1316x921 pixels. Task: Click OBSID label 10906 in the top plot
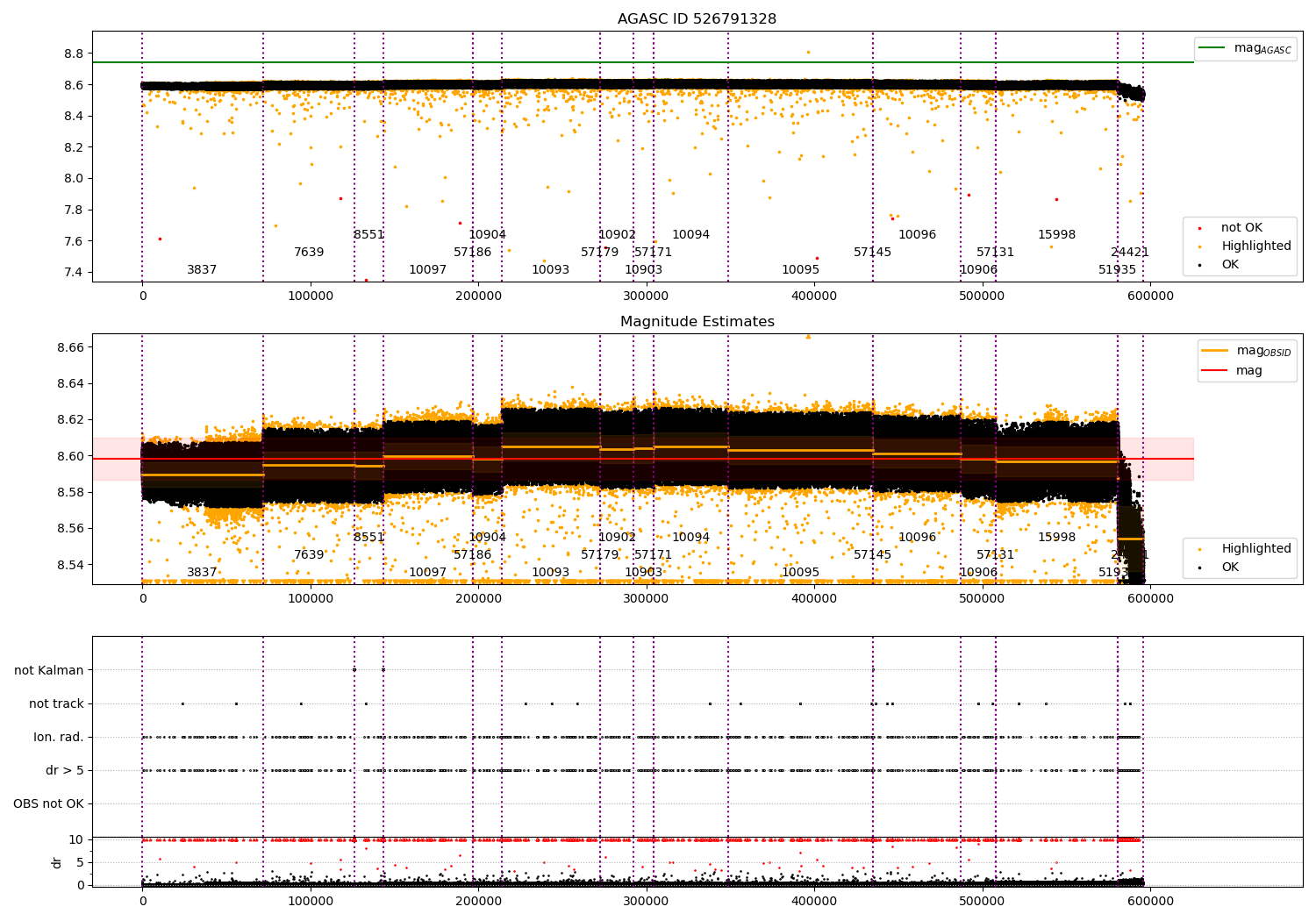[x=978, y=270]
